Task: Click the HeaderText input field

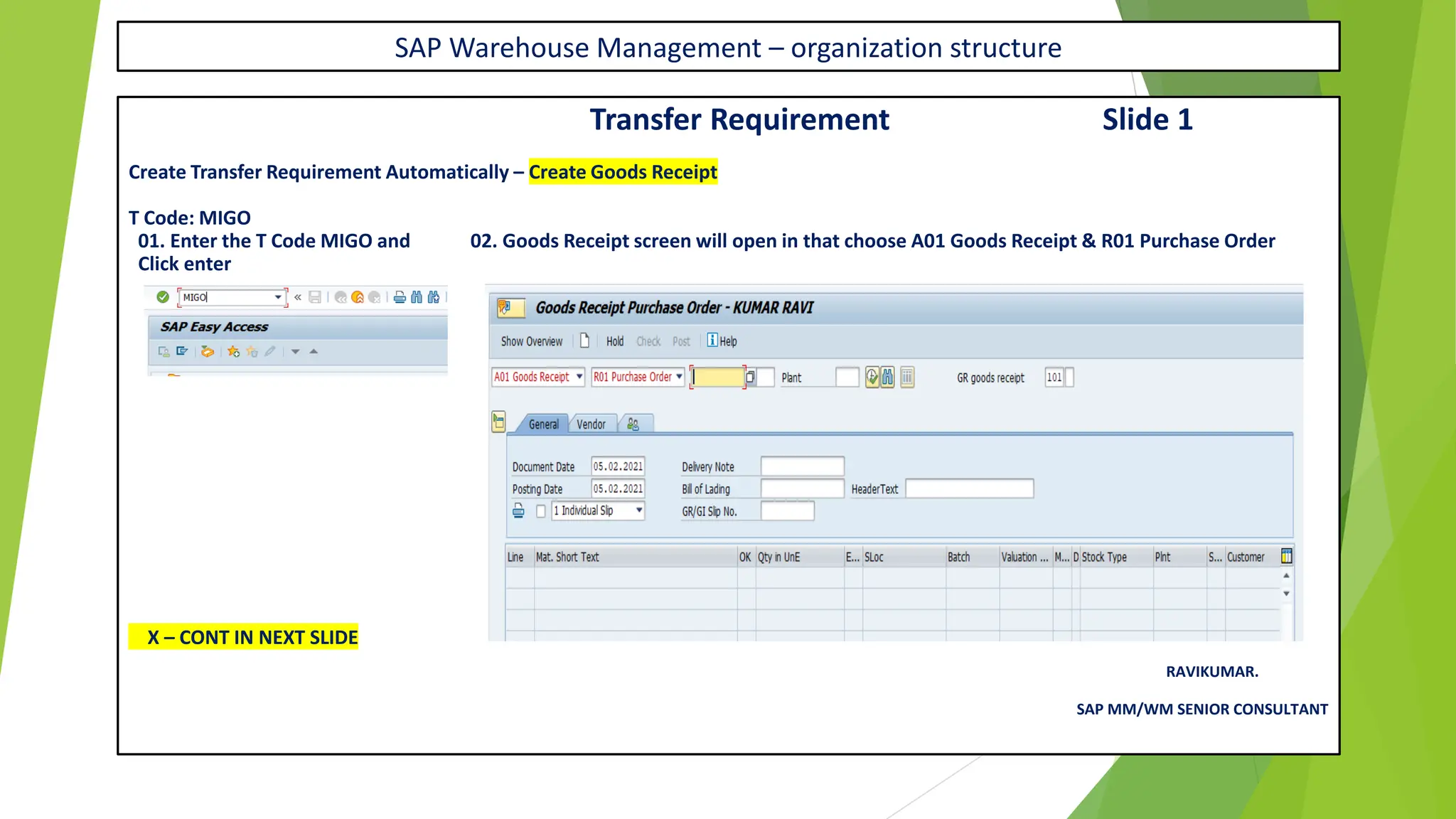Action: click(x=969, y=488)
